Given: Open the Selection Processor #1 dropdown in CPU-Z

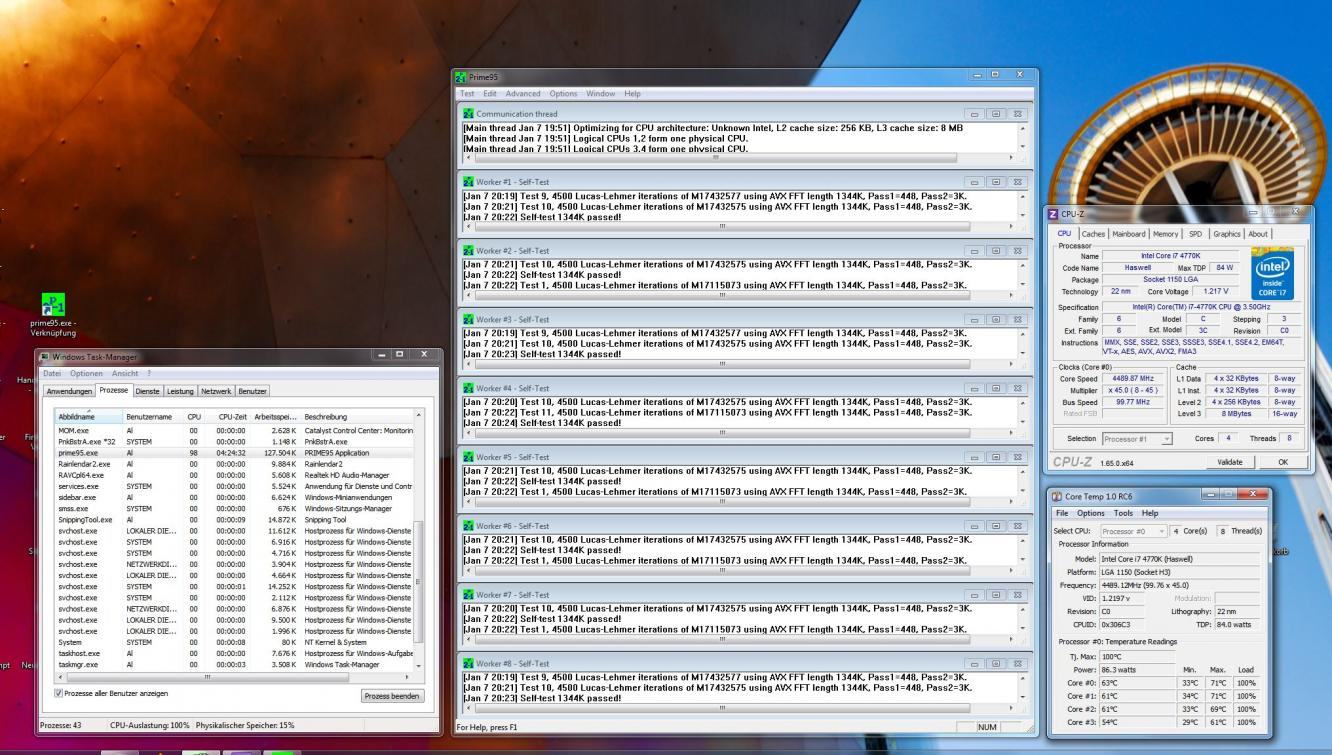Looking at the screenshot, I should point(1137,439).
